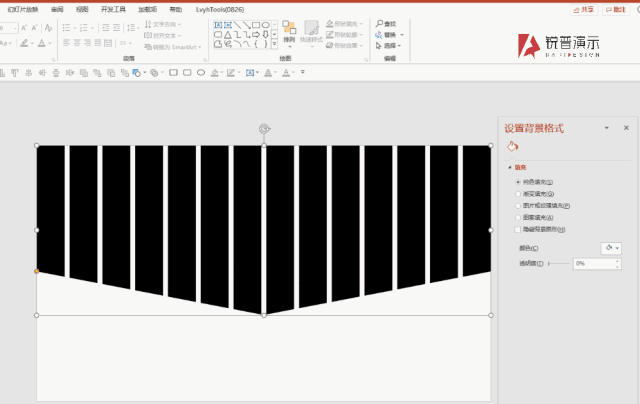Open the fill color (颜色) dropdown

611,248
